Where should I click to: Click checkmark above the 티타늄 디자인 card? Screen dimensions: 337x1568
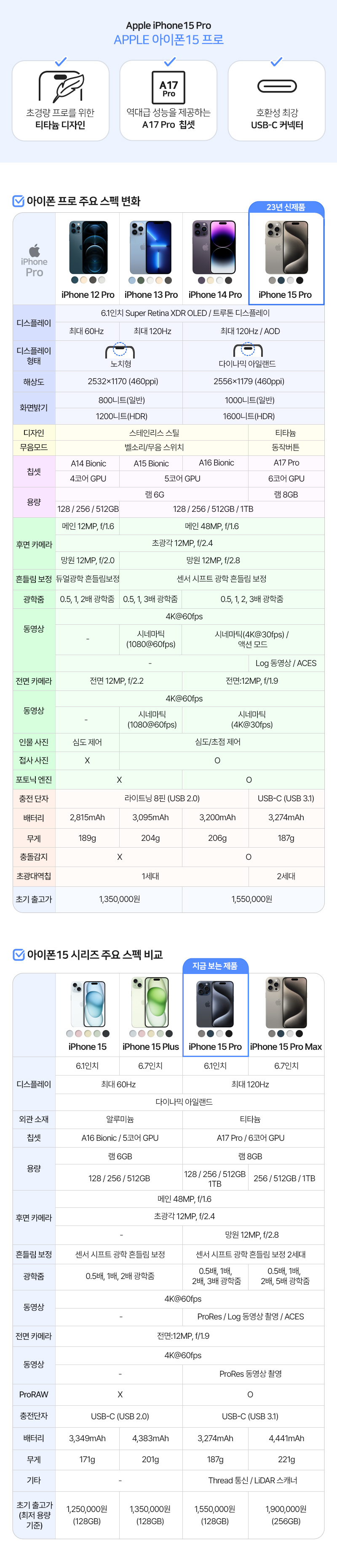click(61, 62)
